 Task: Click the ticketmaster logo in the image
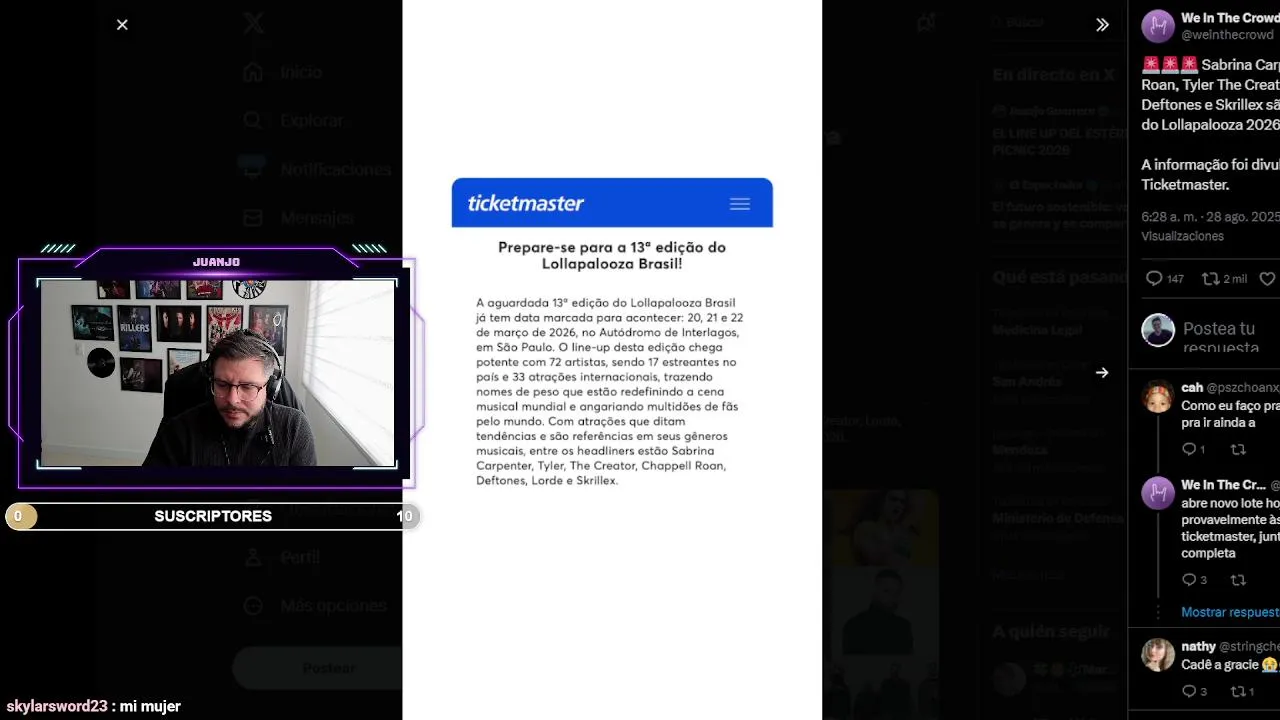526,203
